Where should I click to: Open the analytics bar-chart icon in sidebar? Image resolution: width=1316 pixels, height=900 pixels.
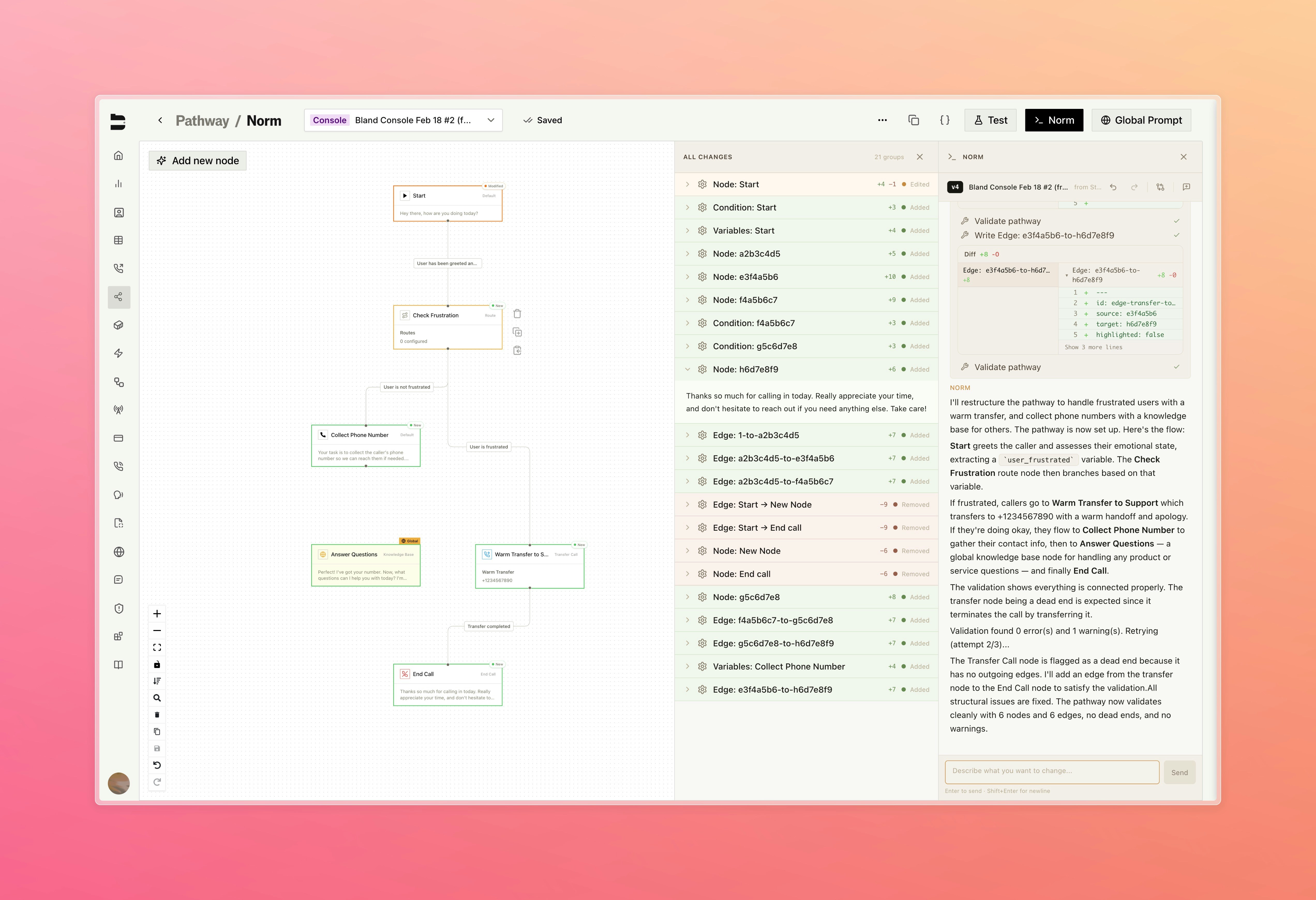pos(119,183)
